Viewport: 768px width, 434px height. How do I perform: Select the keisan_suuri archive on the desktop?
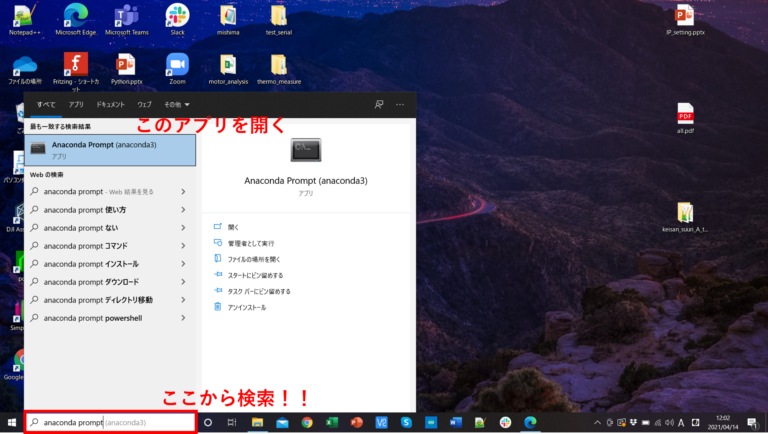click(685, 217)
